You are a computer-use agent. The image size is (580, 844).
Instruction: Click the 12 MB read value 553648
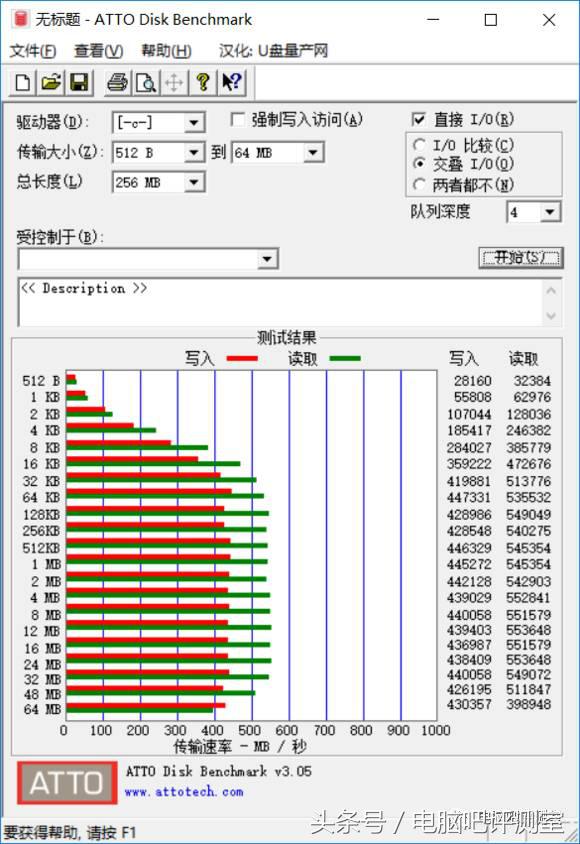tap(528, 630)
